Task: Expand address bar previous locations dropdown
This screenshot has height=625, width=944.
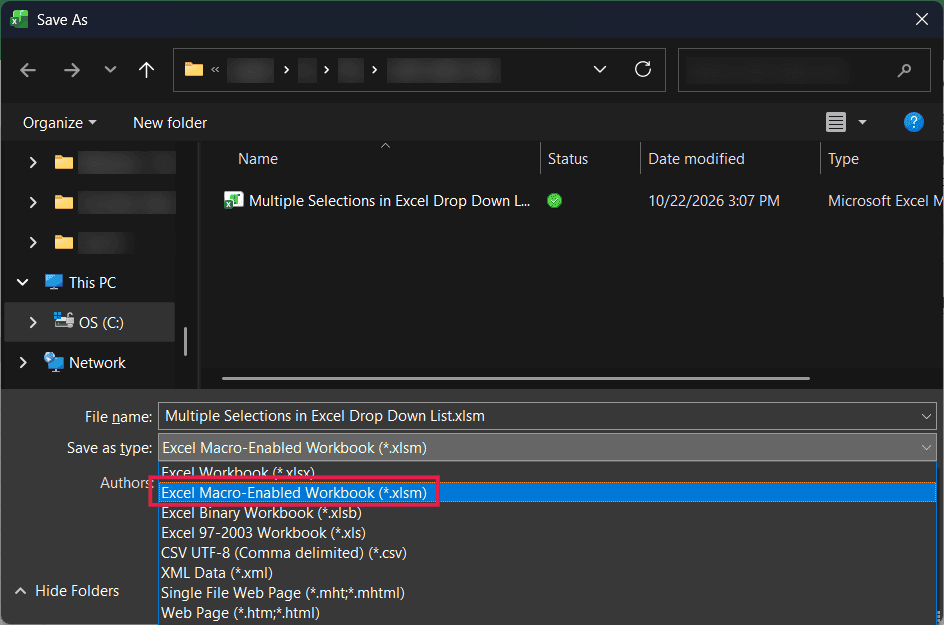Action: click(x=600, y=69)
